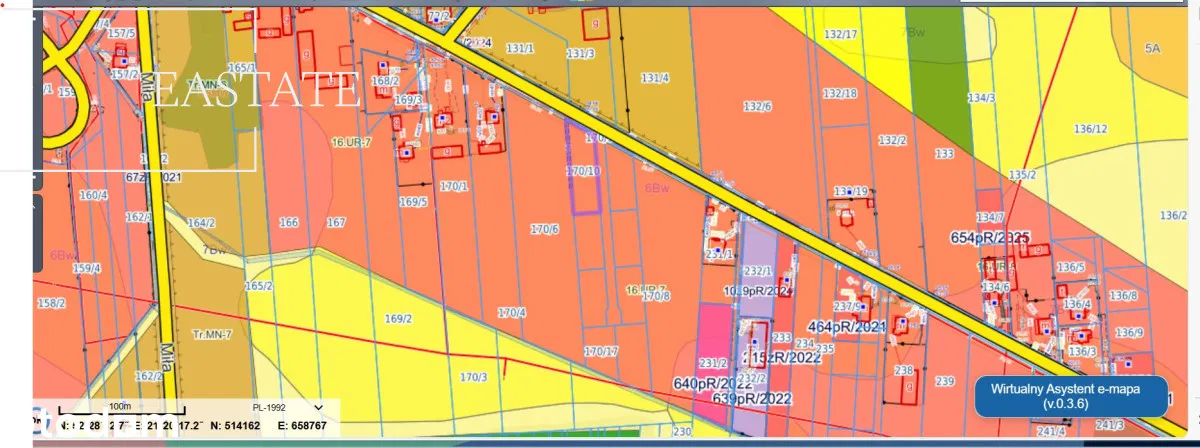Select parcel 166 on the map
This screenshot has height=448, width=1200.
[289, 222]
